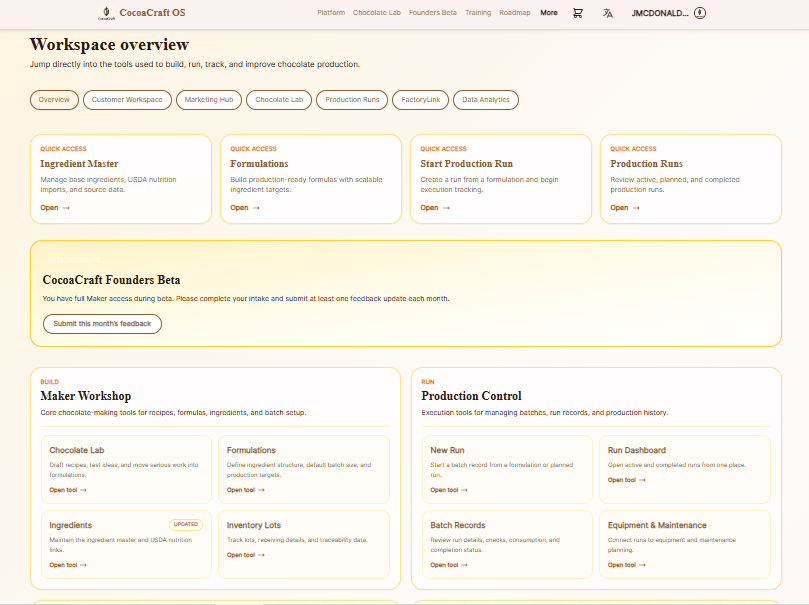Open tool under Chocolate Lab card
809x605 pixels.
pyautogui.click(x=68, y=490)
